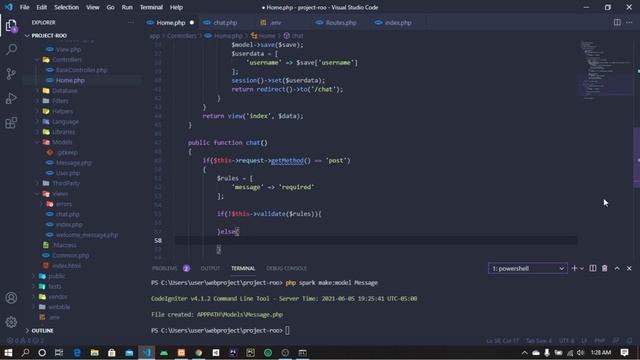The image size is (640, 360).
Task: Open the launch profile dropdown arrow
Action: coord(582,268)
